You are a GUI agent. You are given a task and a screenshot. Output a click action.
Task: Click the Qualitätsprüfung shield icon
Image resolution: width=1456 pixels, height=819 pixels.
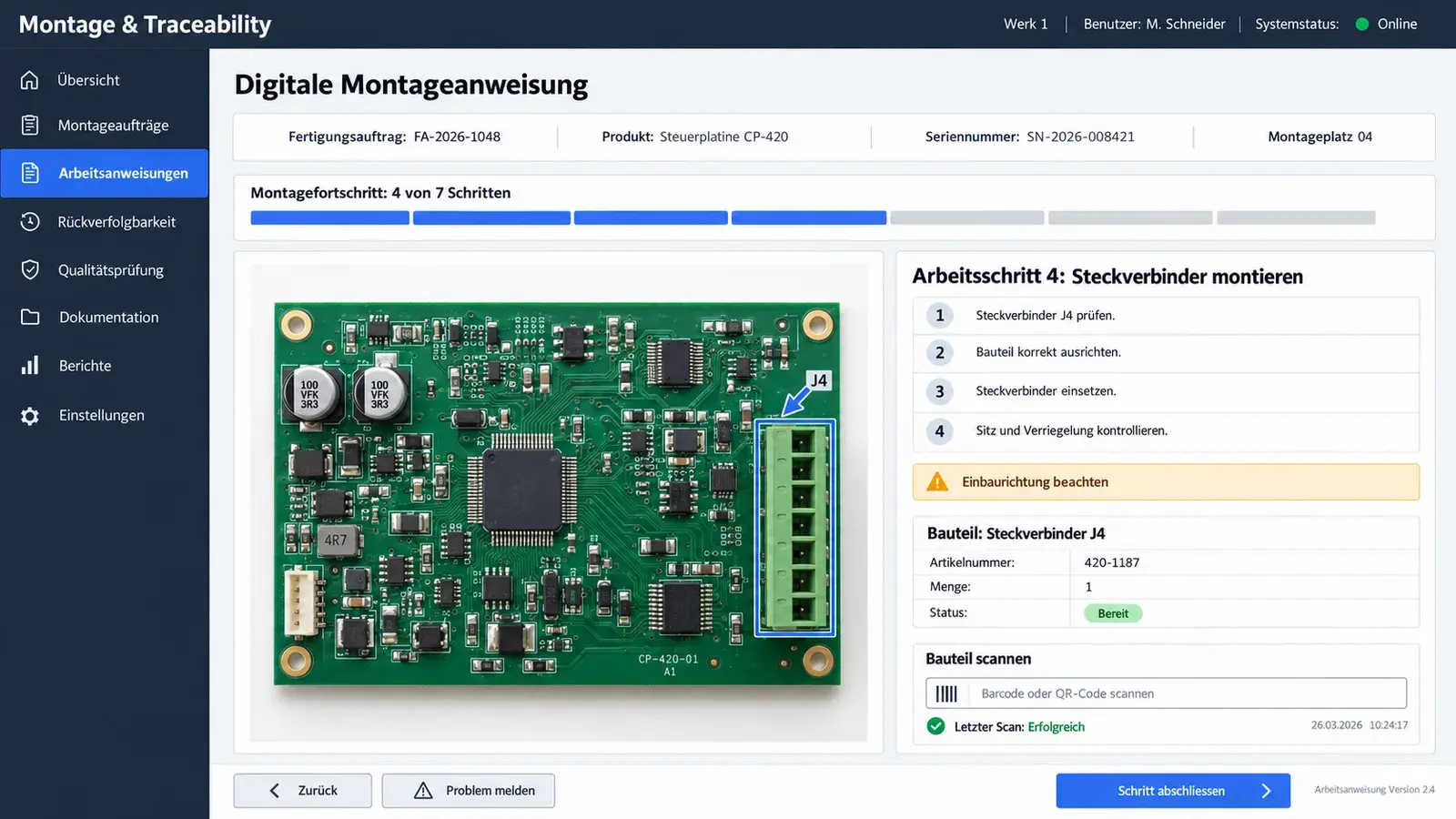(x=30, y=269)
